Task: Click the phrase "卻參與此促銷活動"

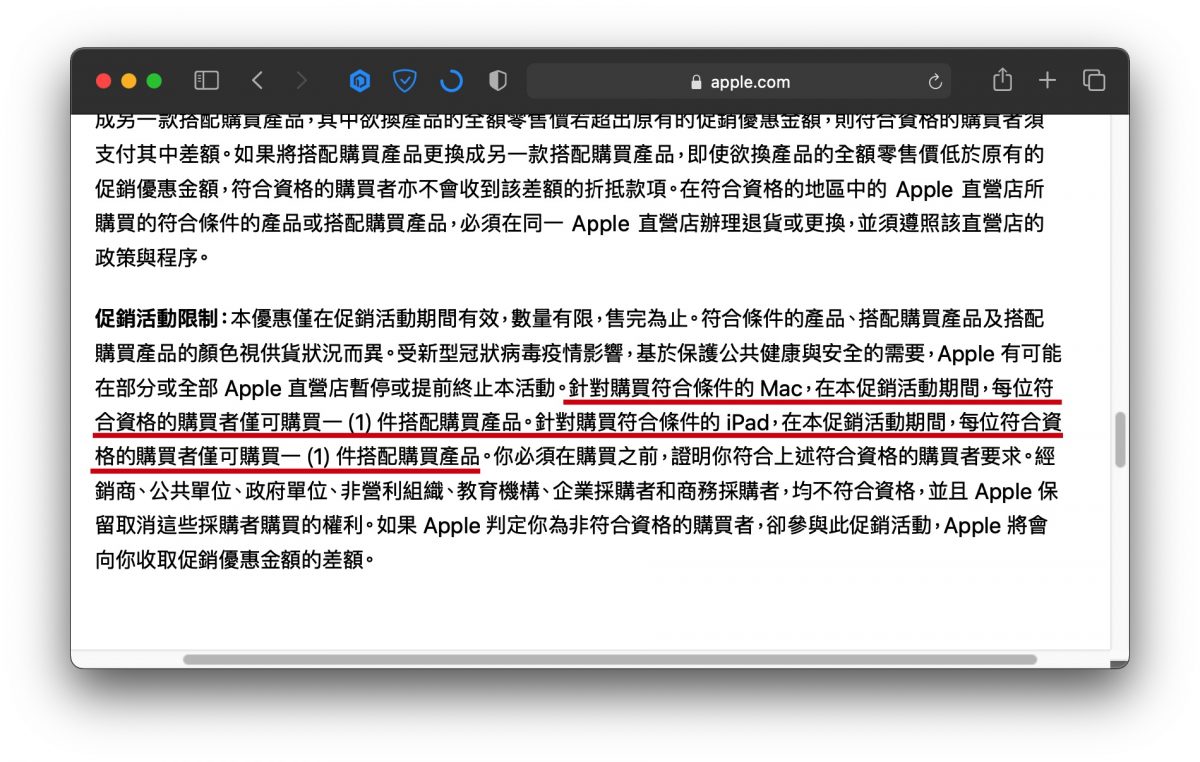Action: click(x=849, y=524)
